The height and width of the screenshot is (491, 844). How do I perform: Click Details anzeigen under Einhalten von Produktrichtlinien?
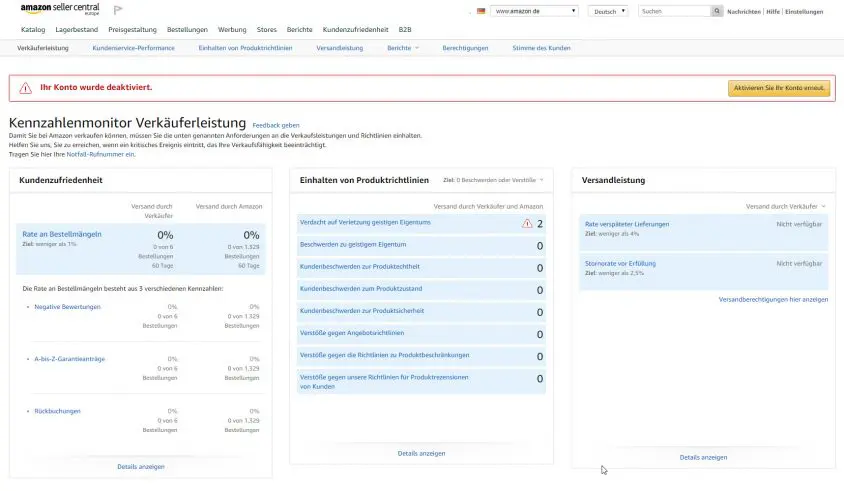tap(421, 453)
